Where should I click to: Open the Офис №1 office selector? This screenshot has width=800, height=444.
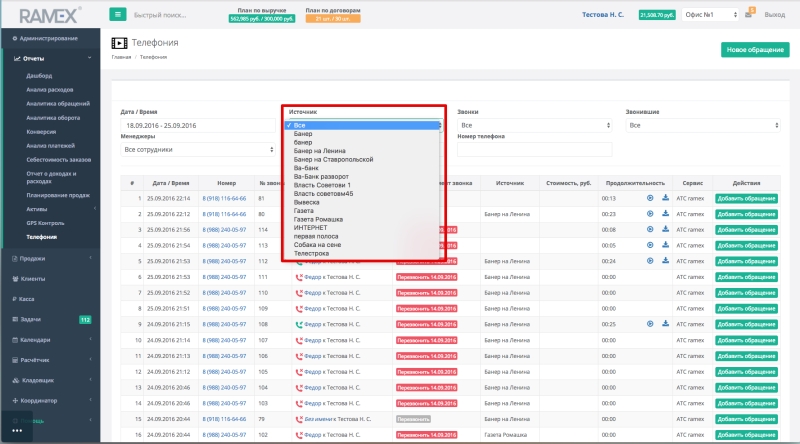tap(710, 15)
